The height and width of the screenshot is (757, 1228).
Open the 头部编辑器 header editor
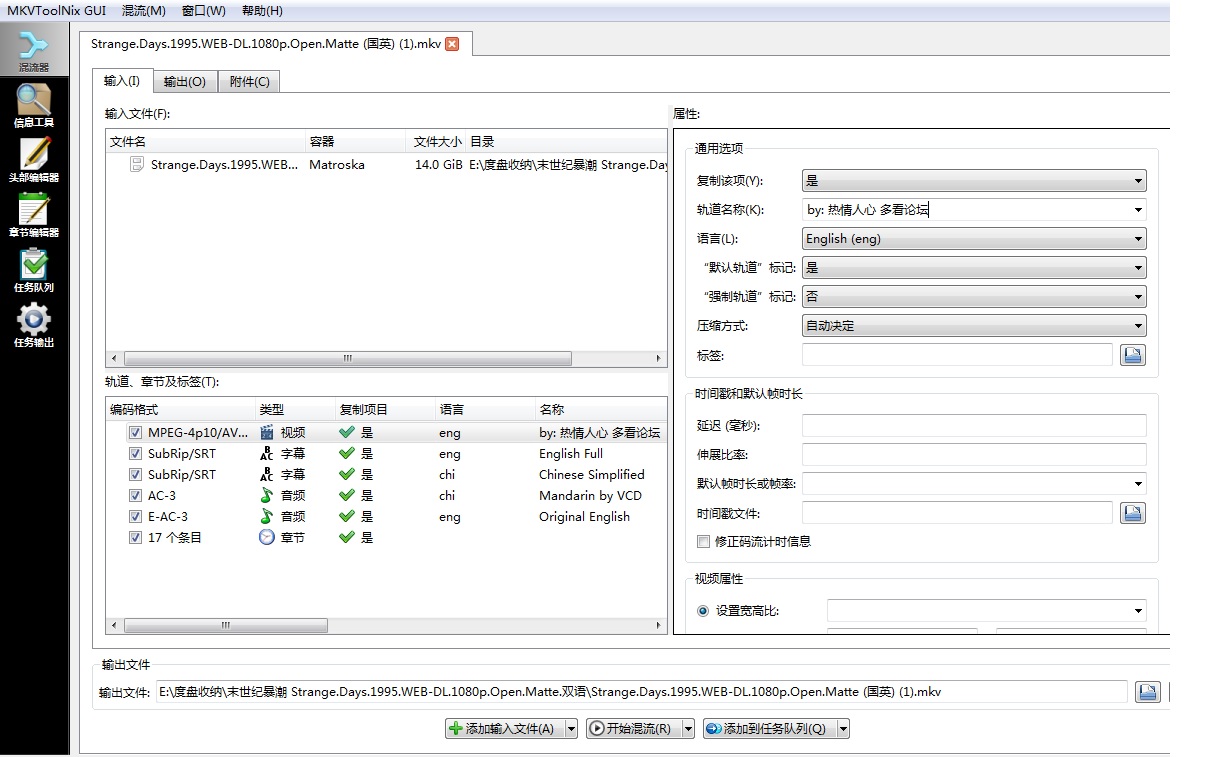pyautogui.click(x=34, y=160)
